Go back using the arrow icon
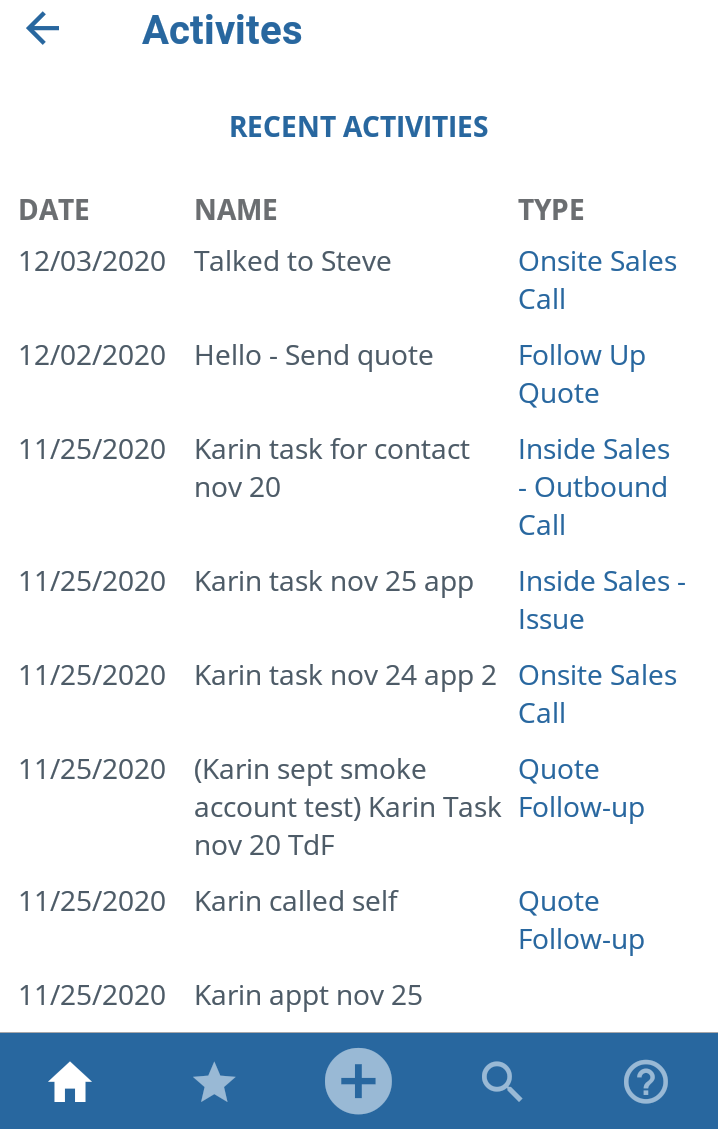Screen dimensions: 718x1129 coord(42,29)
